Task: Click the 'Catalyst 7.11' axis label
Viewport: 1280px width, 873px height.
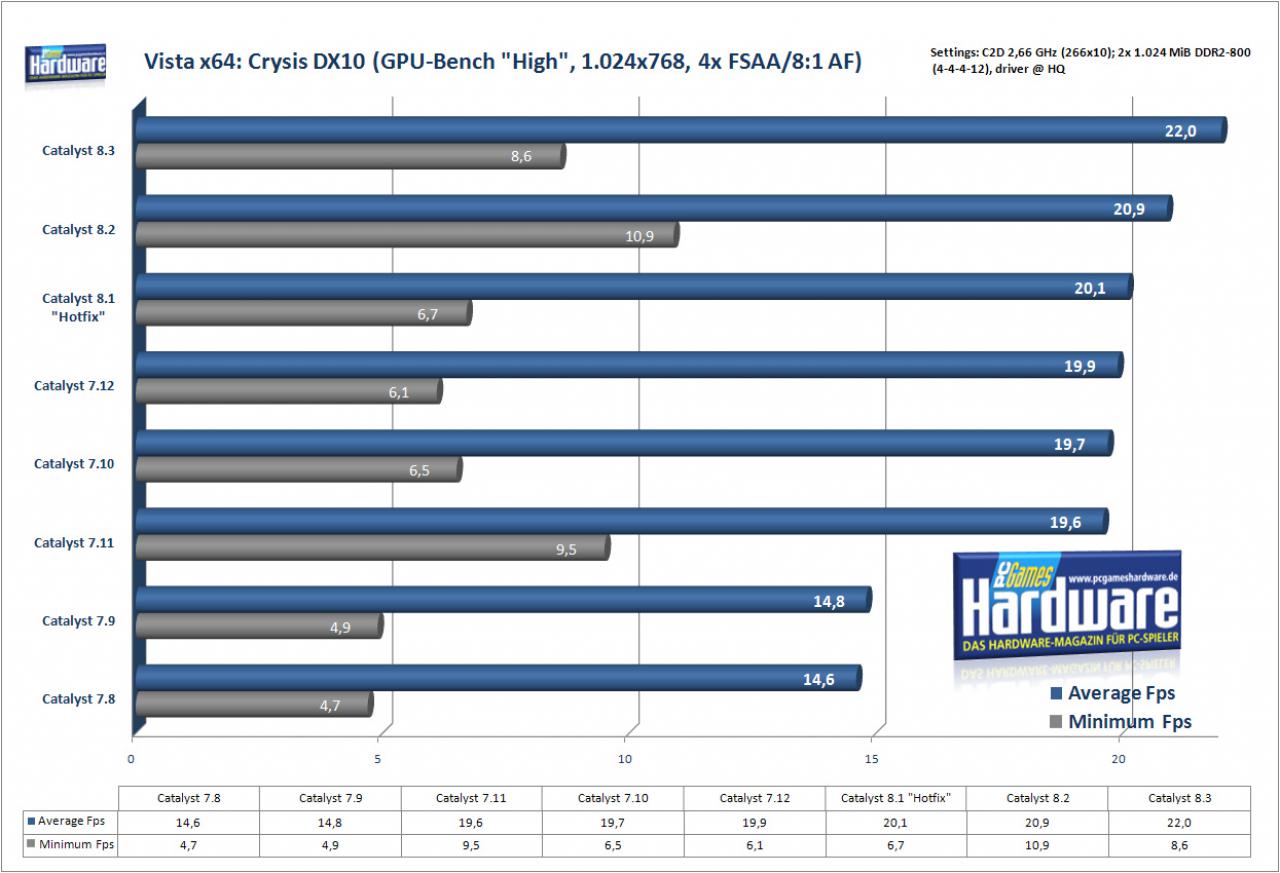Action: point(75,542)
